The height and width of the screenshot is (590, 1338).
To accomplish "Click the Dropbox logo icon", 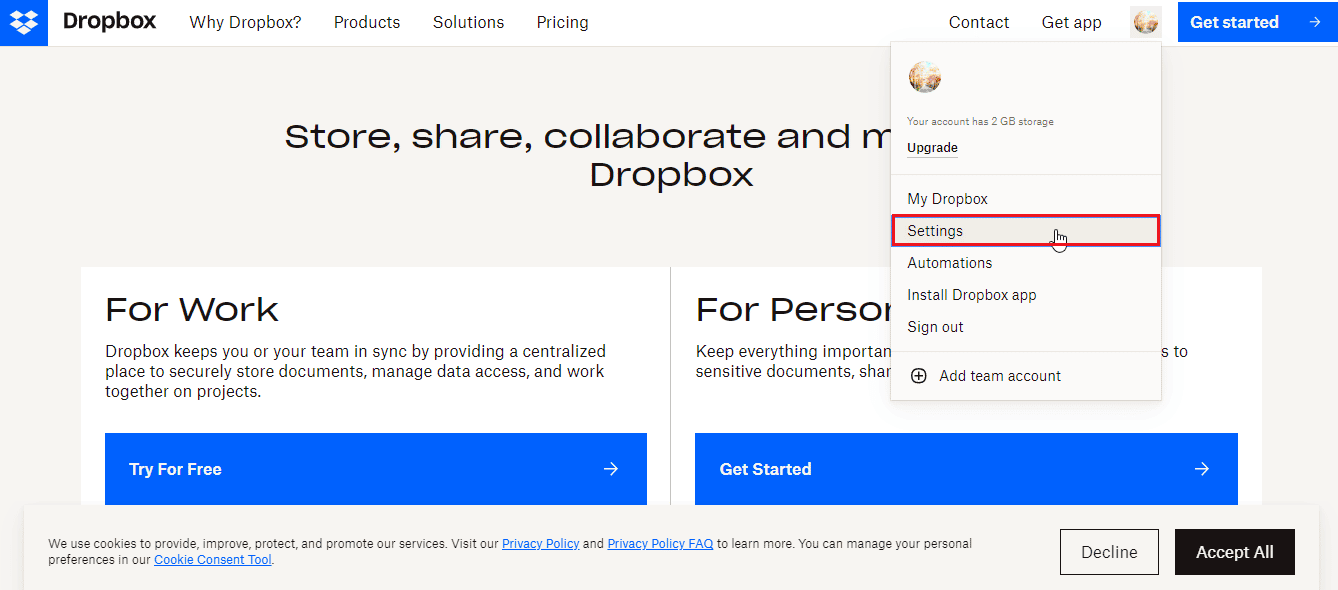I will click(22, 22).
